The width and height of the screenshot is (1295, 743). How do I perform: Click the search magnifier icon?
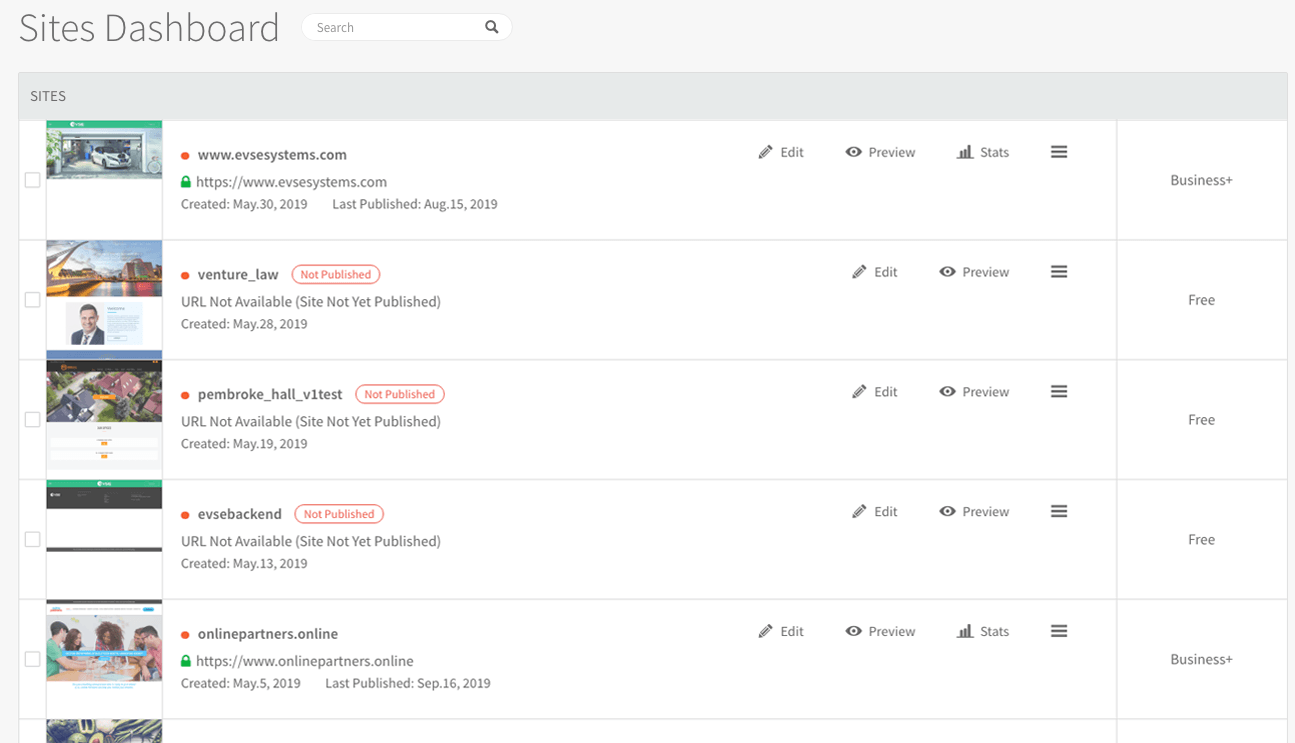coord(491,27)
